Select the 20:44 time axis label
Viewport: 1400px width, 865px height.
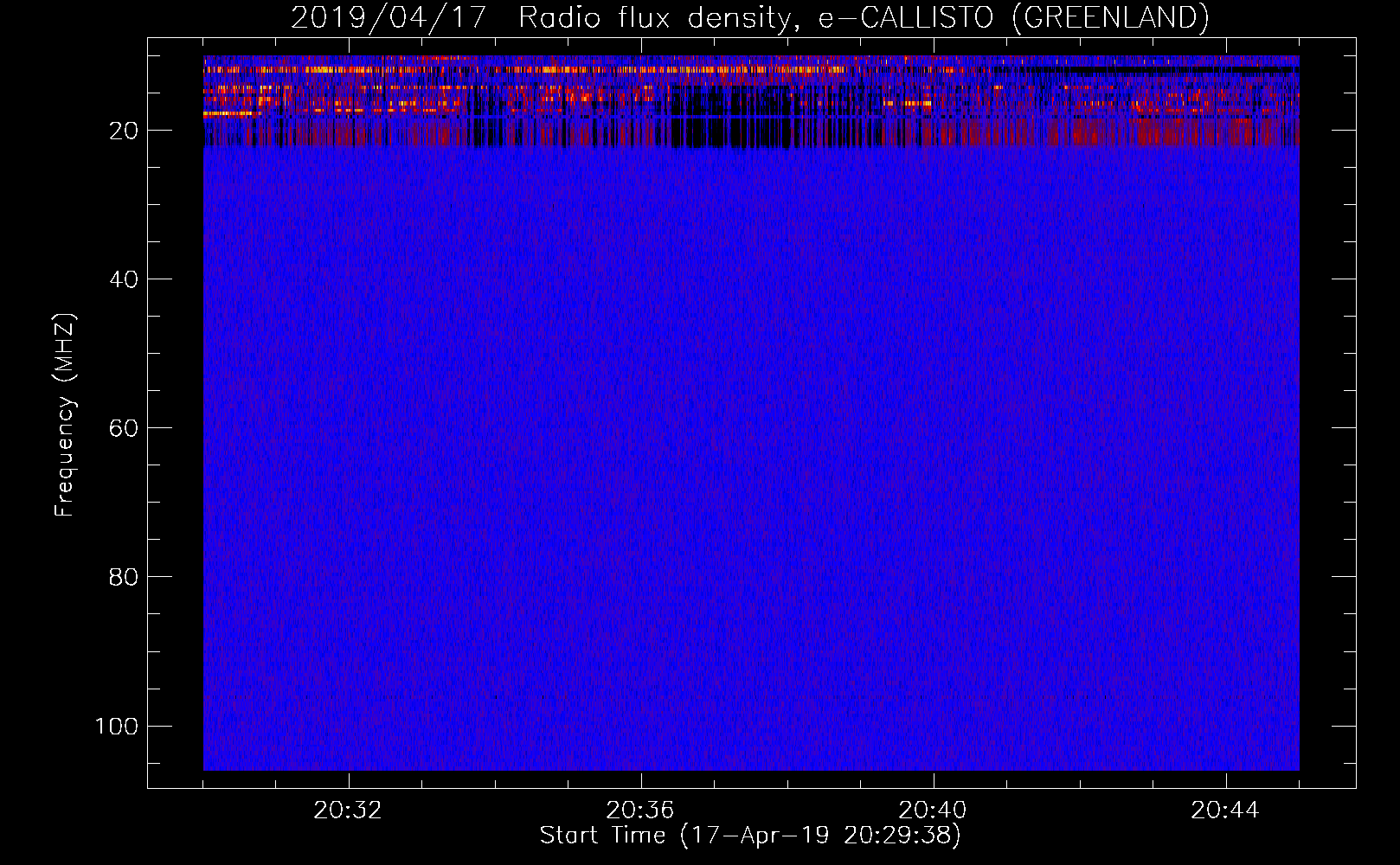pos(1225,811)
